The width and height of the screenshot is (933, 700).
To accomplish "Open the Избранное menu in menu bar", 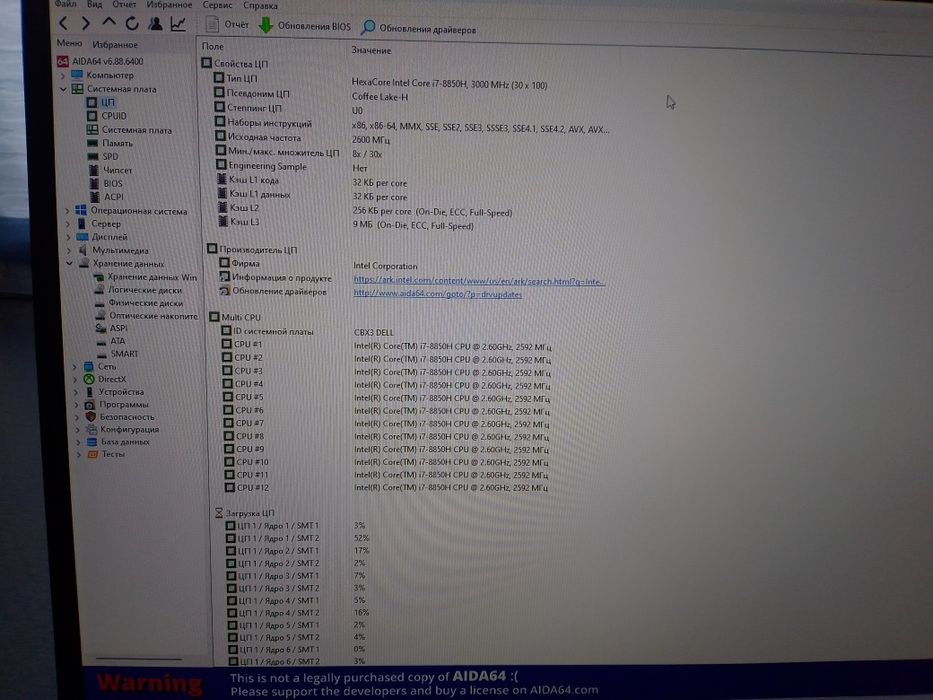I will pos(170,4).
